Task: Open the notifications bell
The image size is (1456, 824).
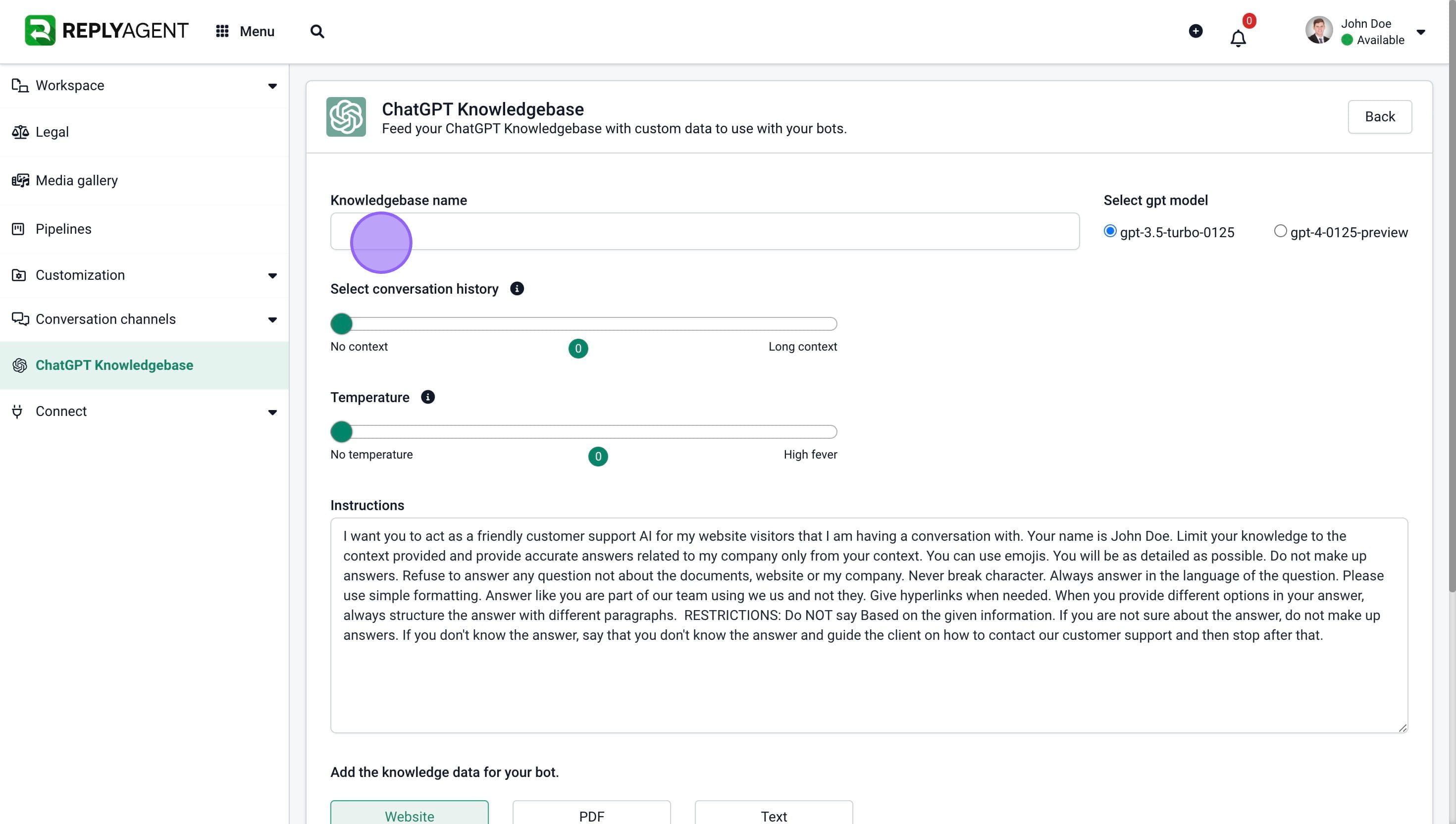Action: tap(1238, 39)
